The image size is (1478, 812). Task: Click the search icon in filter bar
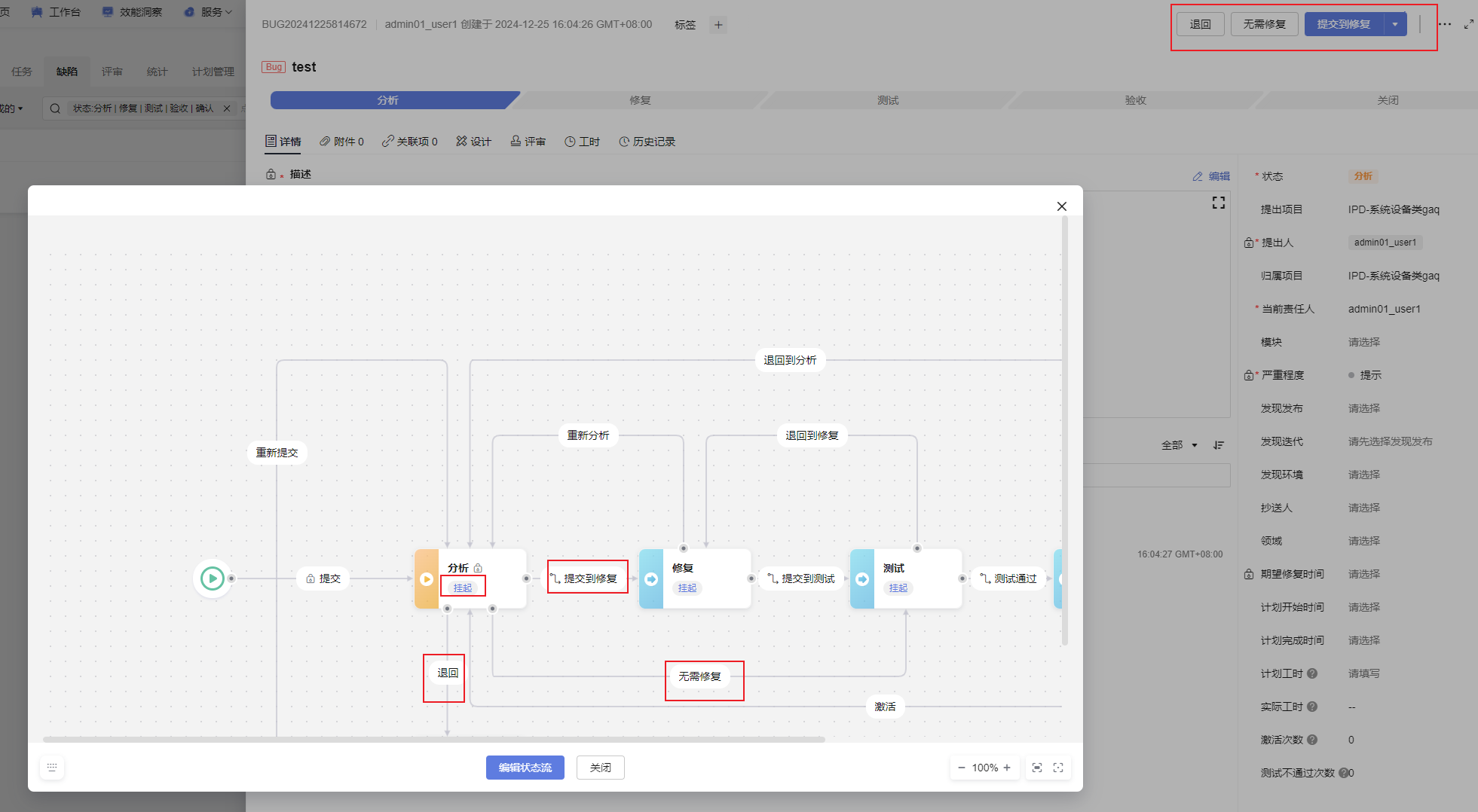click(x=55, y=108)
